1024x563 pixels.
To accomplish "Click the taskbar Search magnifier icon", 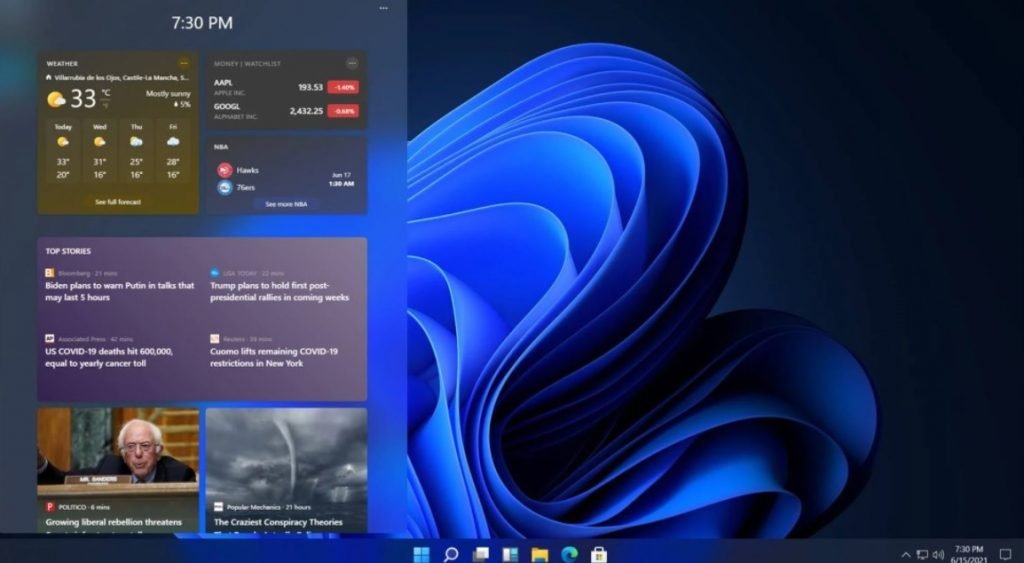I will (451, 554).
